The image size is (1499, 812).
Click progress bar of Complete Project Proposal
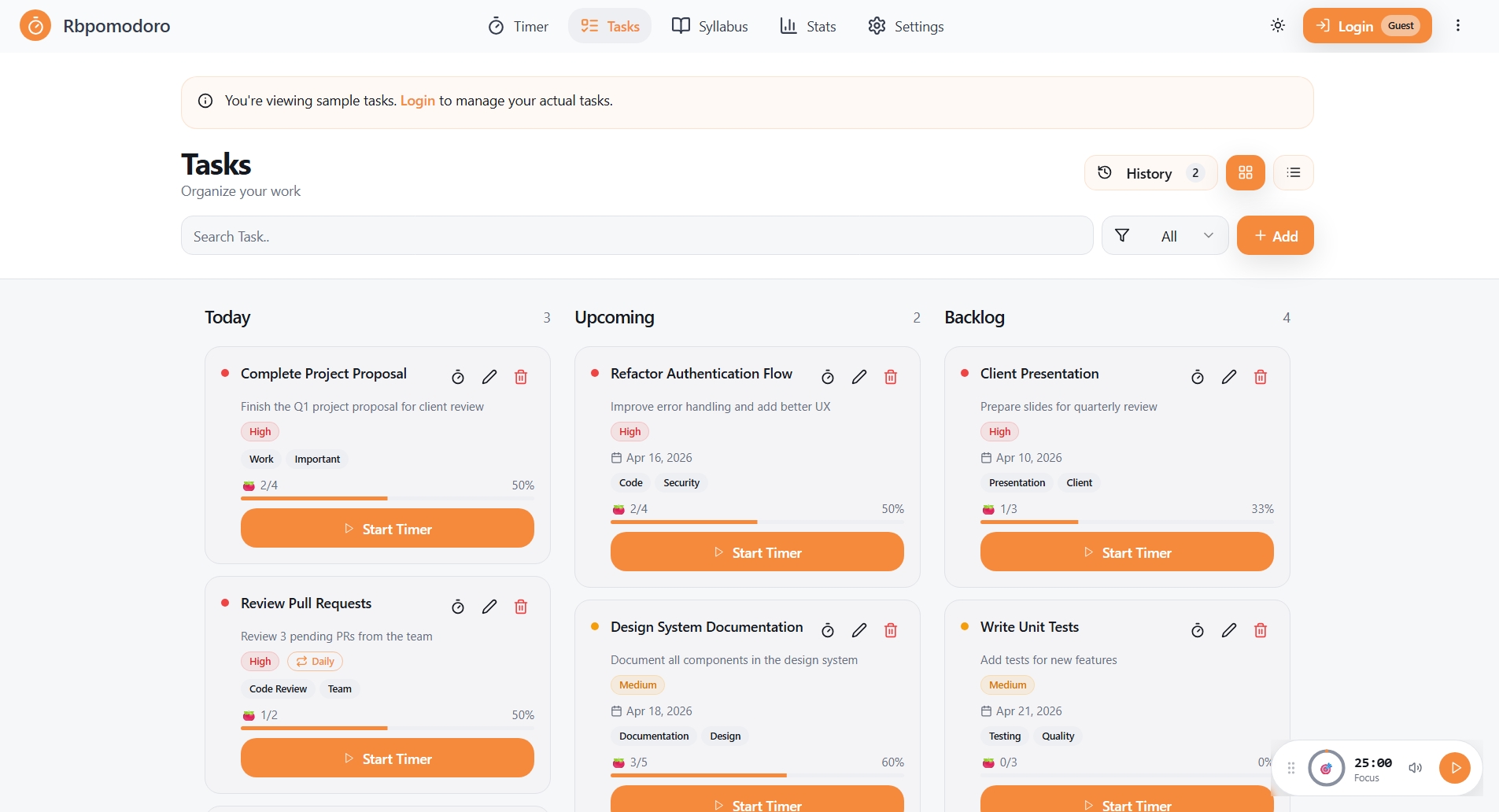[387, 498]
